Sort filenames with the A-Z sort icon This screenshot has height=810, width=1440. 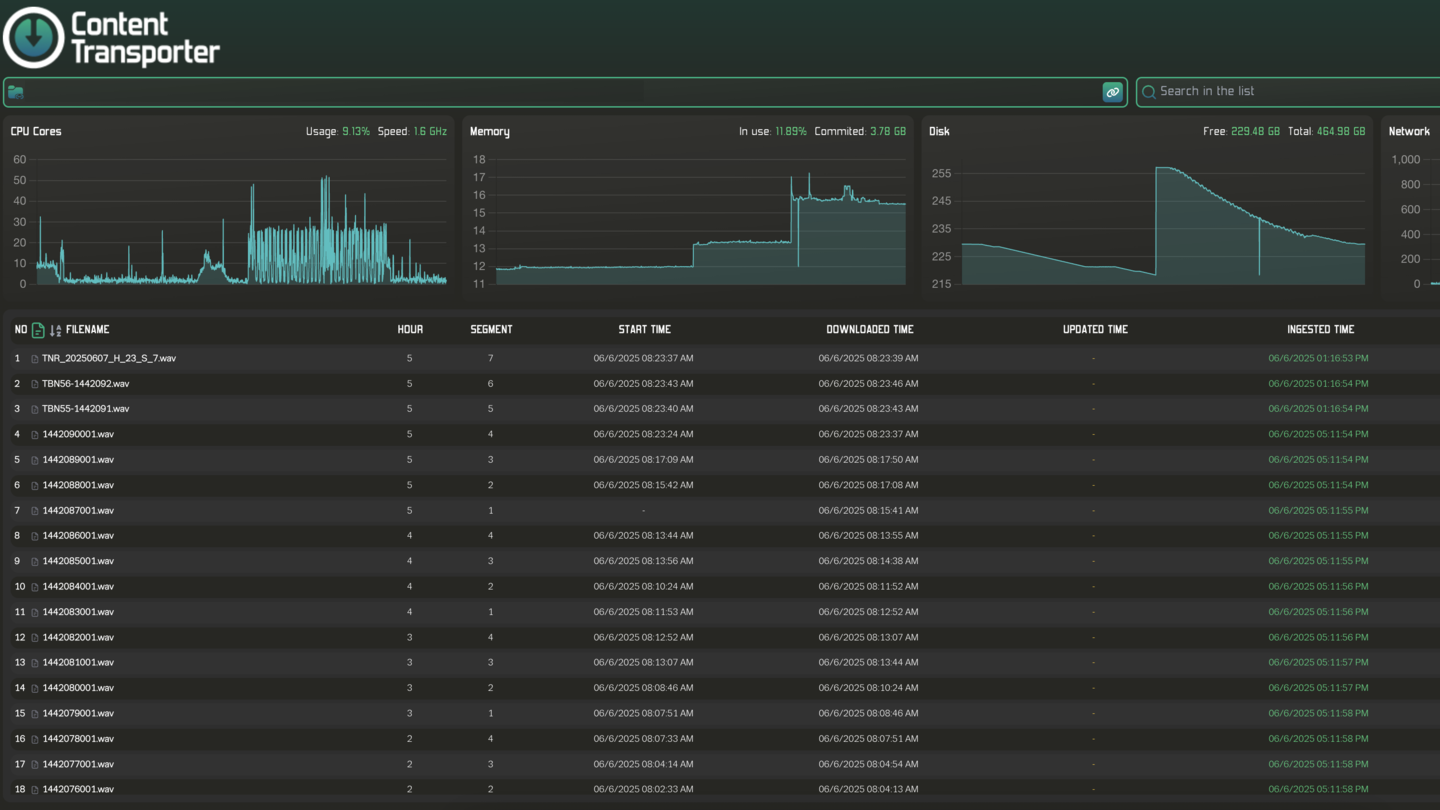point(55,330)
